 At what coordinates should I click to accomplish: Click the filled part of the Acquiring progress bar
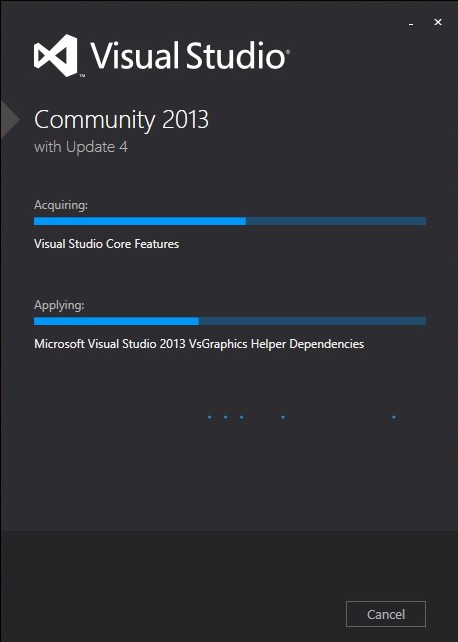[x=140, y=221]
